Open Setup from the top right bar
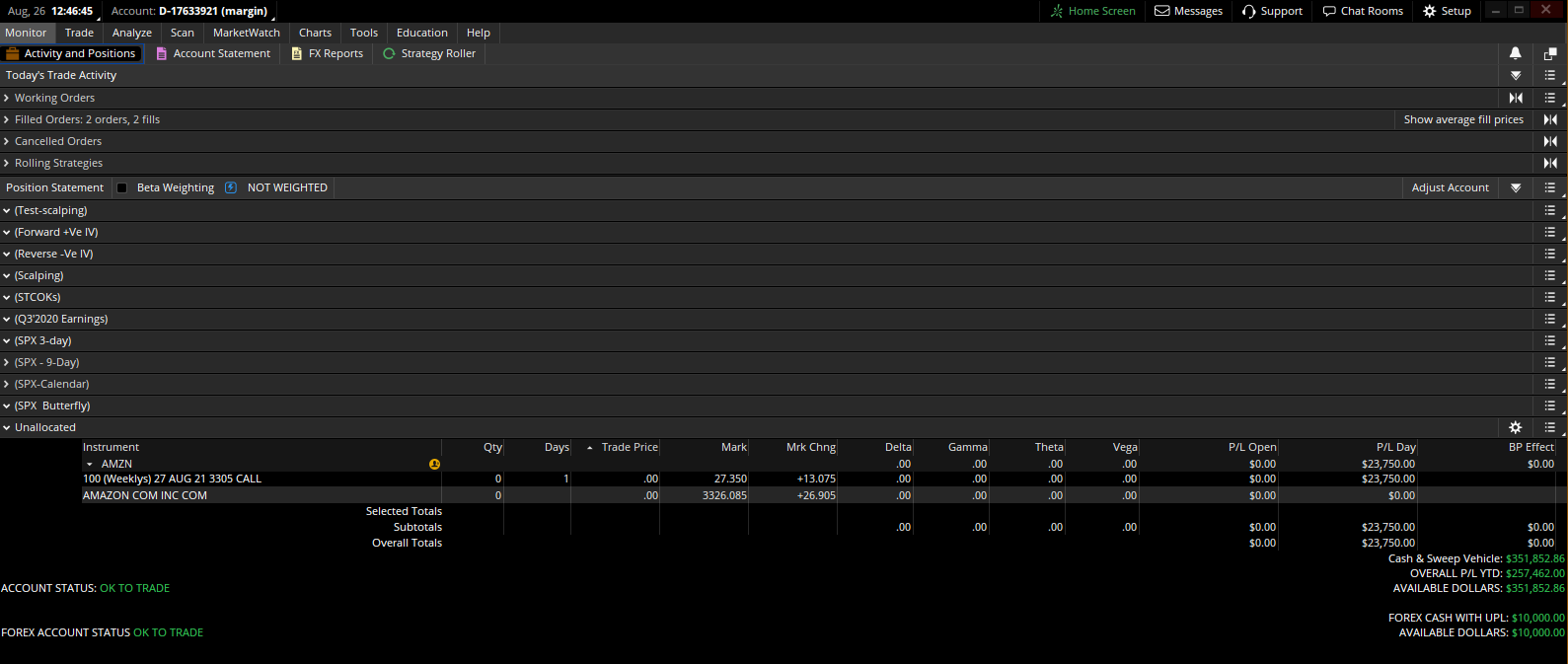Image resolution: width=1568 pixels, height=664 pixels. [1447, 11]
